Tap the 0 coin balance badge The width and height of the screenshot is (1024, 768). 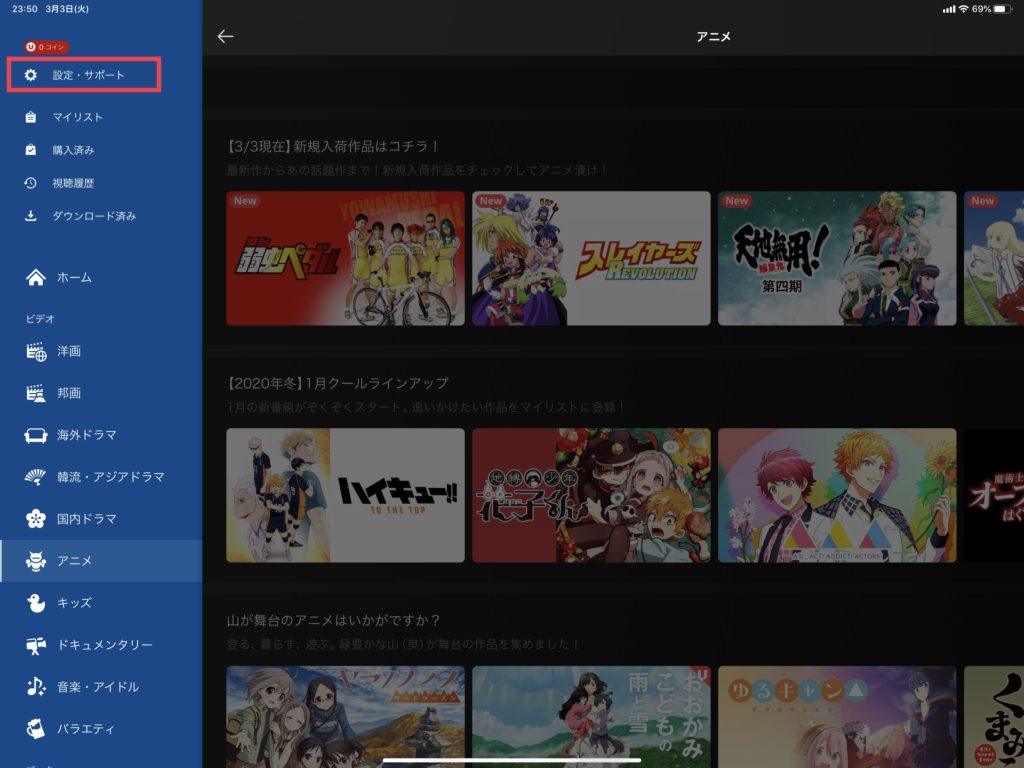pos(46,47)
